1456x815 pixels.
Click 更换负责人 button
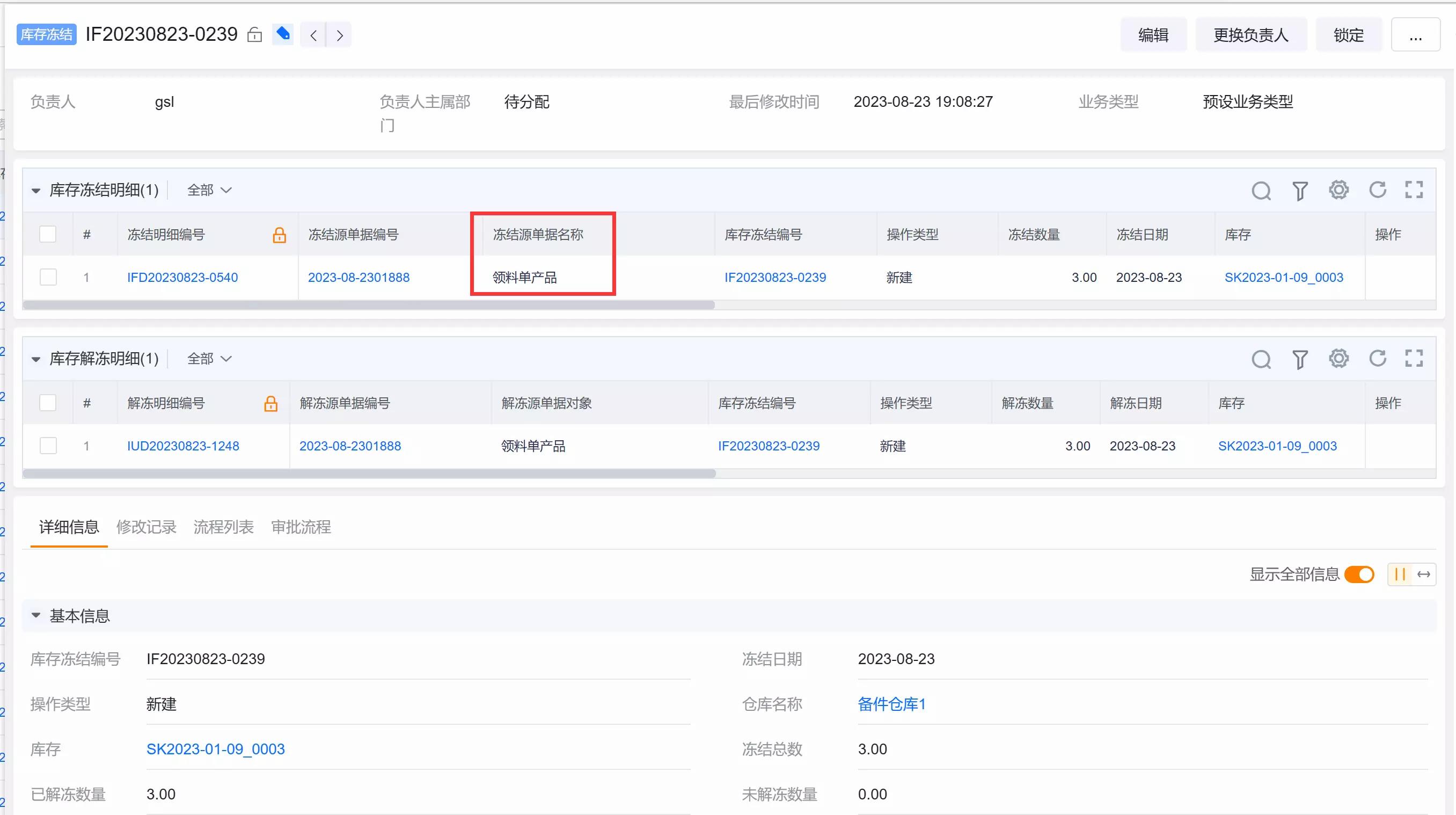point(1251,35)
